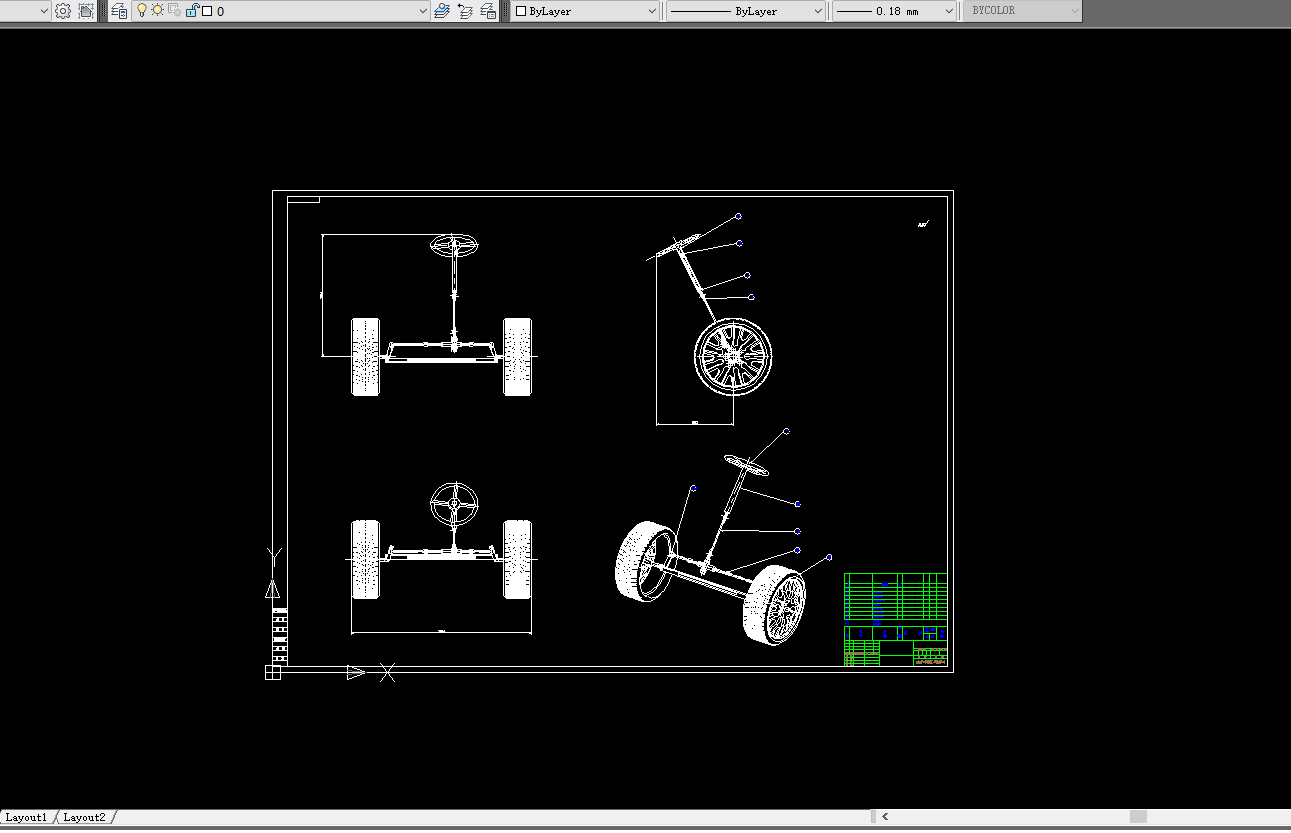Viewport: 1291px width, 833px height.
Task: Open the BYCOLOR plot style dropdown
Action: (1022, 11)
